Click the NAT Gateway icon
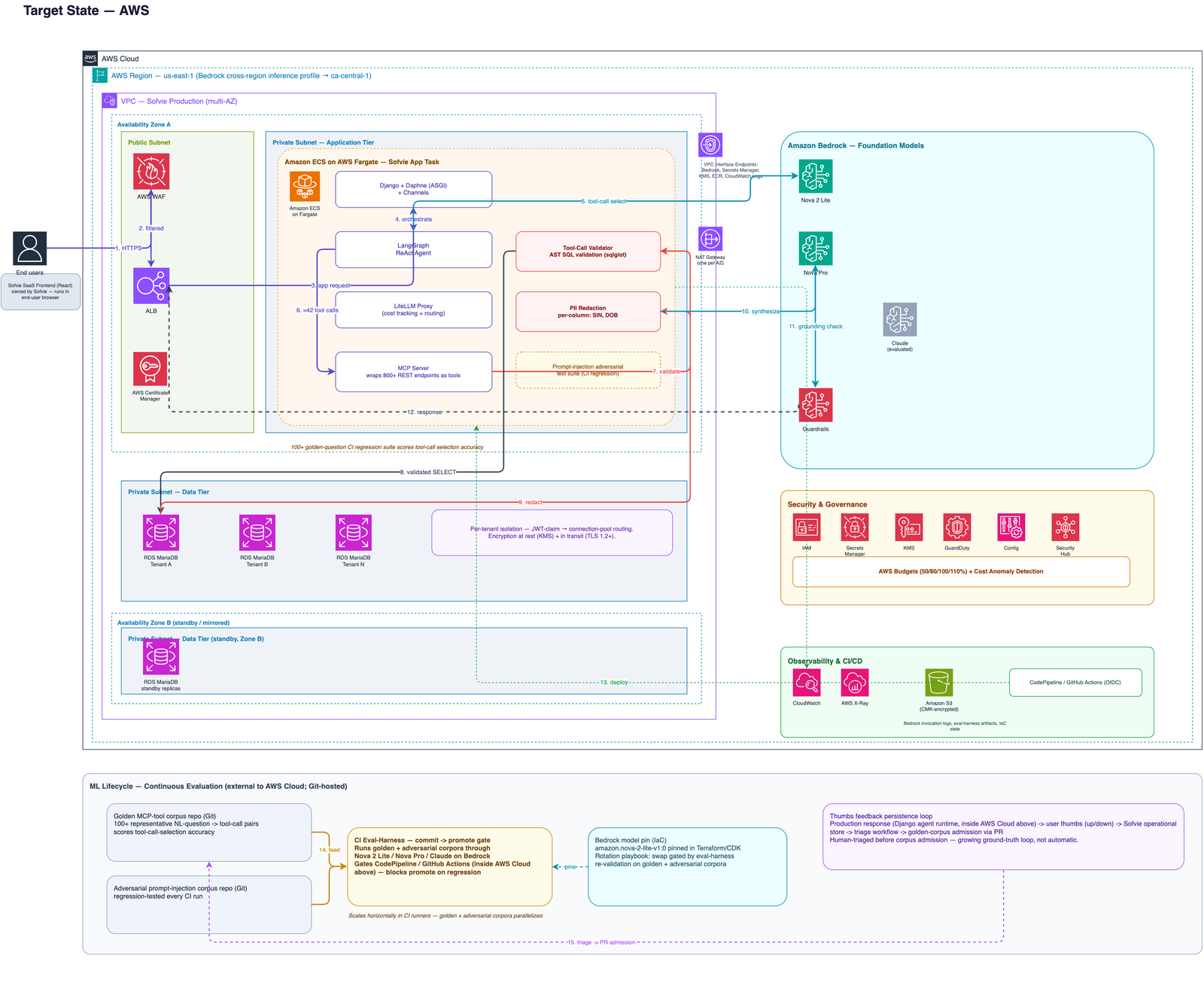The image size is (1204, 989). click(710, 239)
